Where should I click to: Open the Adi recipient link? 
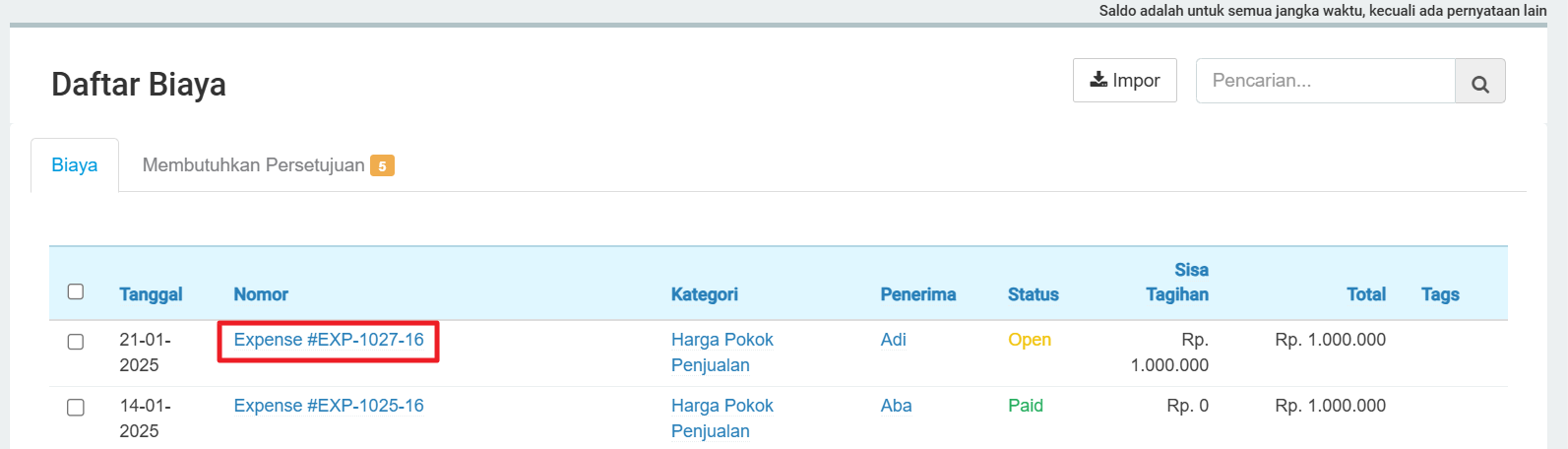pos(893,340)
